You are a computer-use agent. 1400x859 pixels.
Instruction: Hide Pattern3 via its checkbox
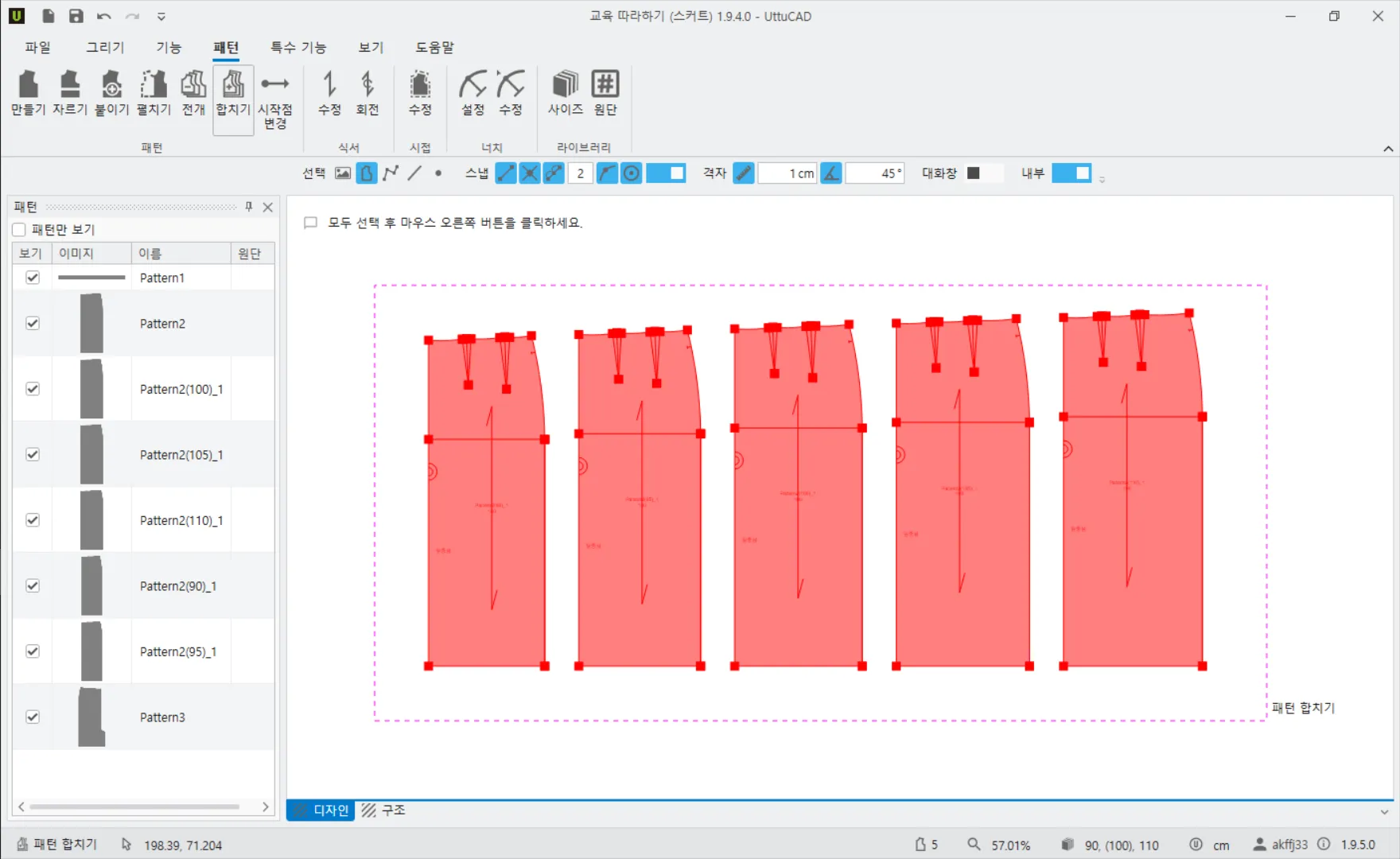pyautogui.click(x=33, y=717)
